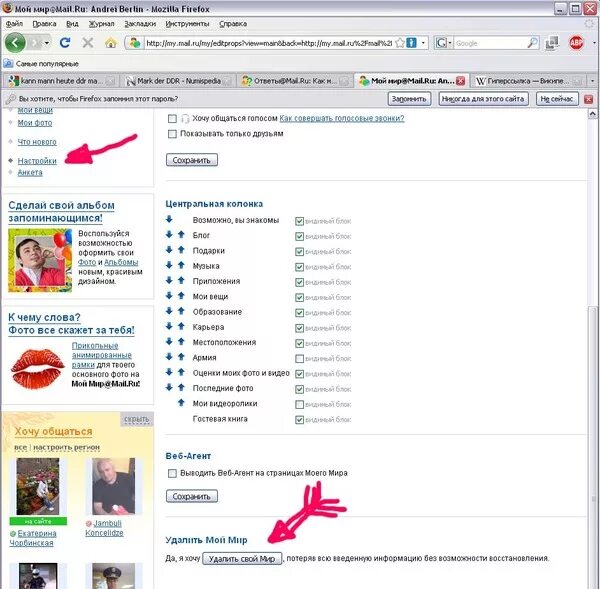This screenshot has width=600, height=589.
Task: Open Как совершать голосовые звонки link
Action: click(342, 118)
